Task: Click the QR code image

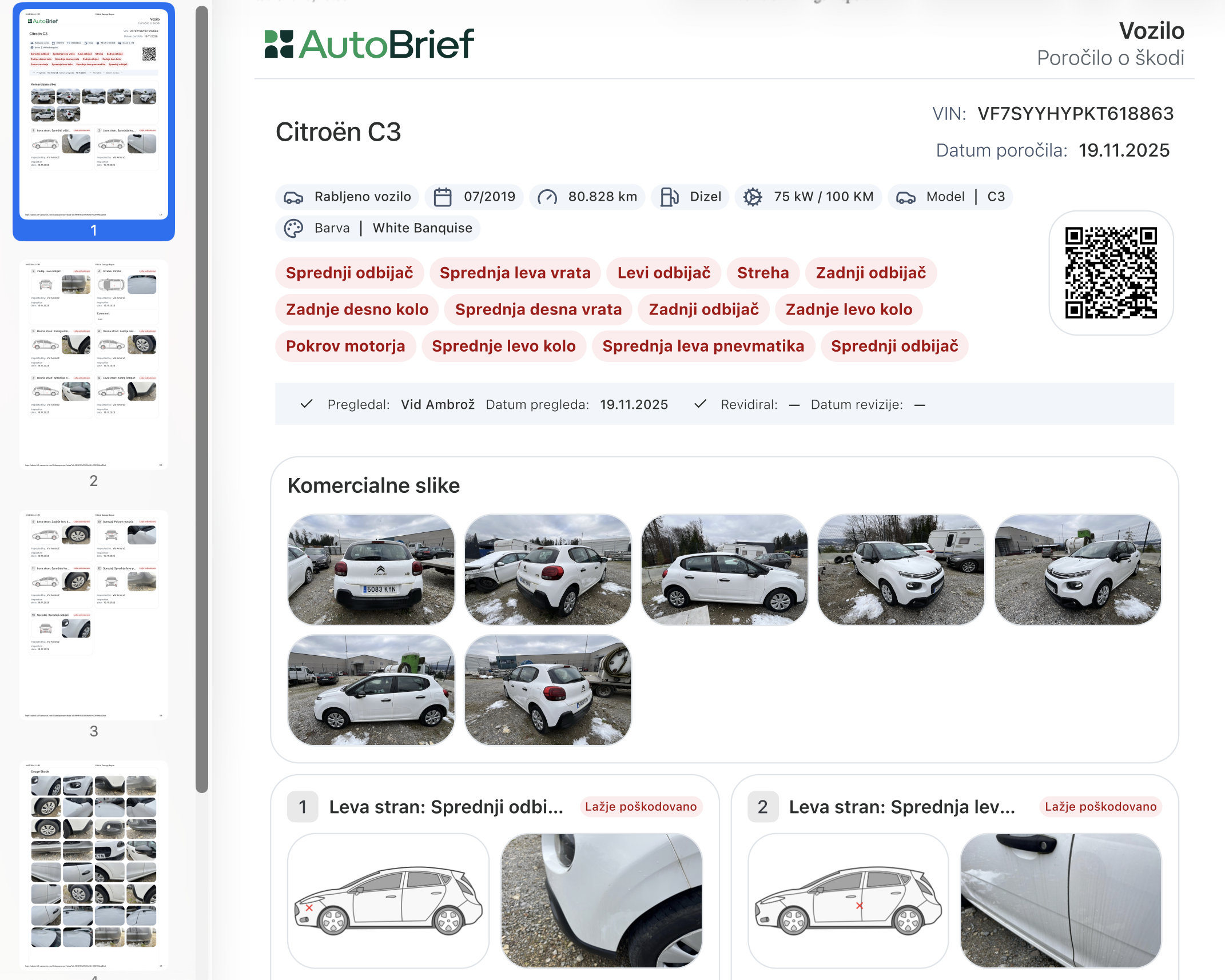Action: point(1111,273)
